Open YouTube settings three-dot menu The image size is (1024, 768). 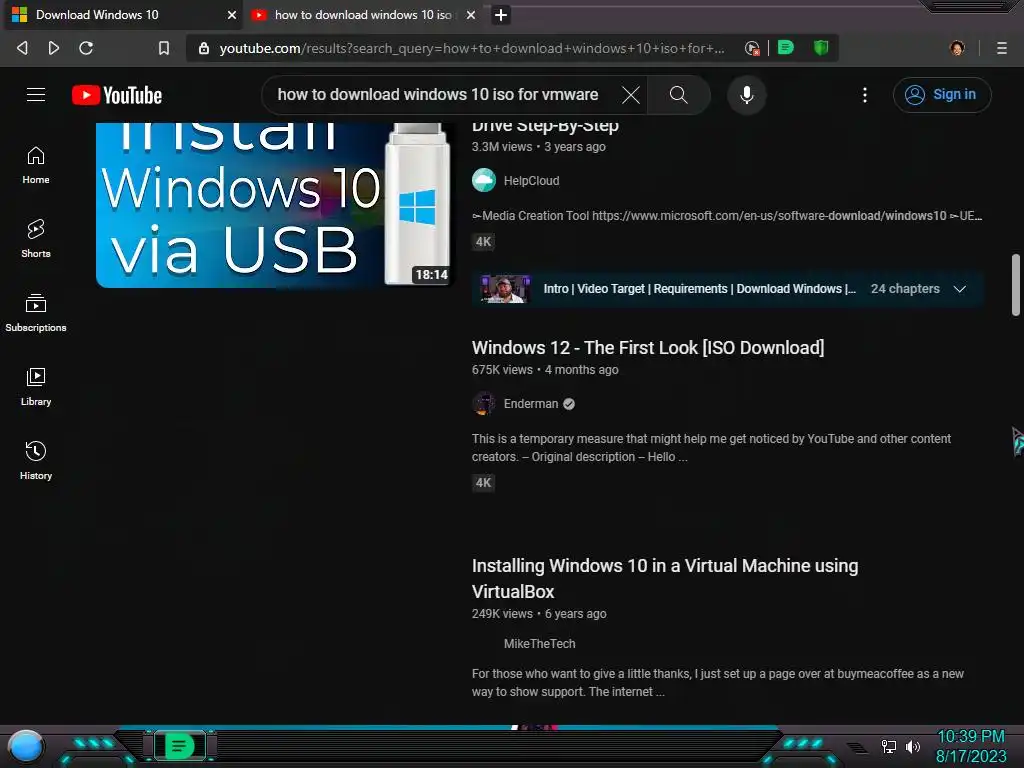pyautogui.click(x=865, y=95)
